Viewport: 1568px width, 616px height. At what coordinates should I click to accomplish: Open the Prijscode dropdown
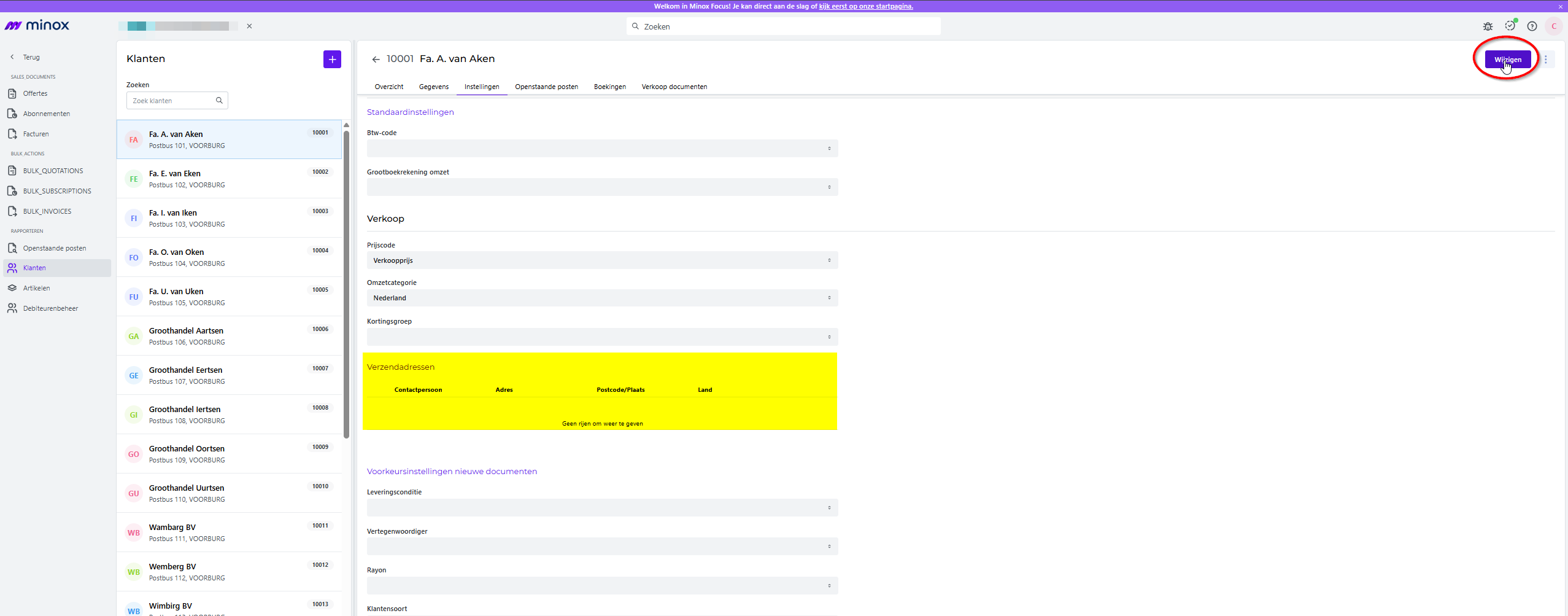point(602,260)
